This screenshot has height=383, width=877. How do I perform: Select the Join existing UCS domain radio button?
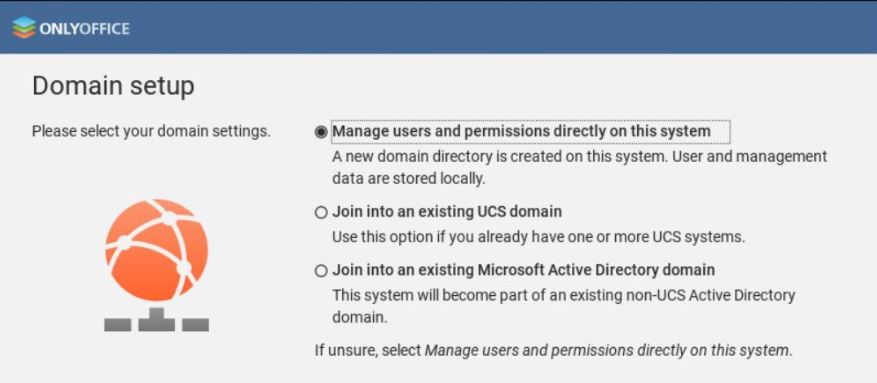[321, 212]
